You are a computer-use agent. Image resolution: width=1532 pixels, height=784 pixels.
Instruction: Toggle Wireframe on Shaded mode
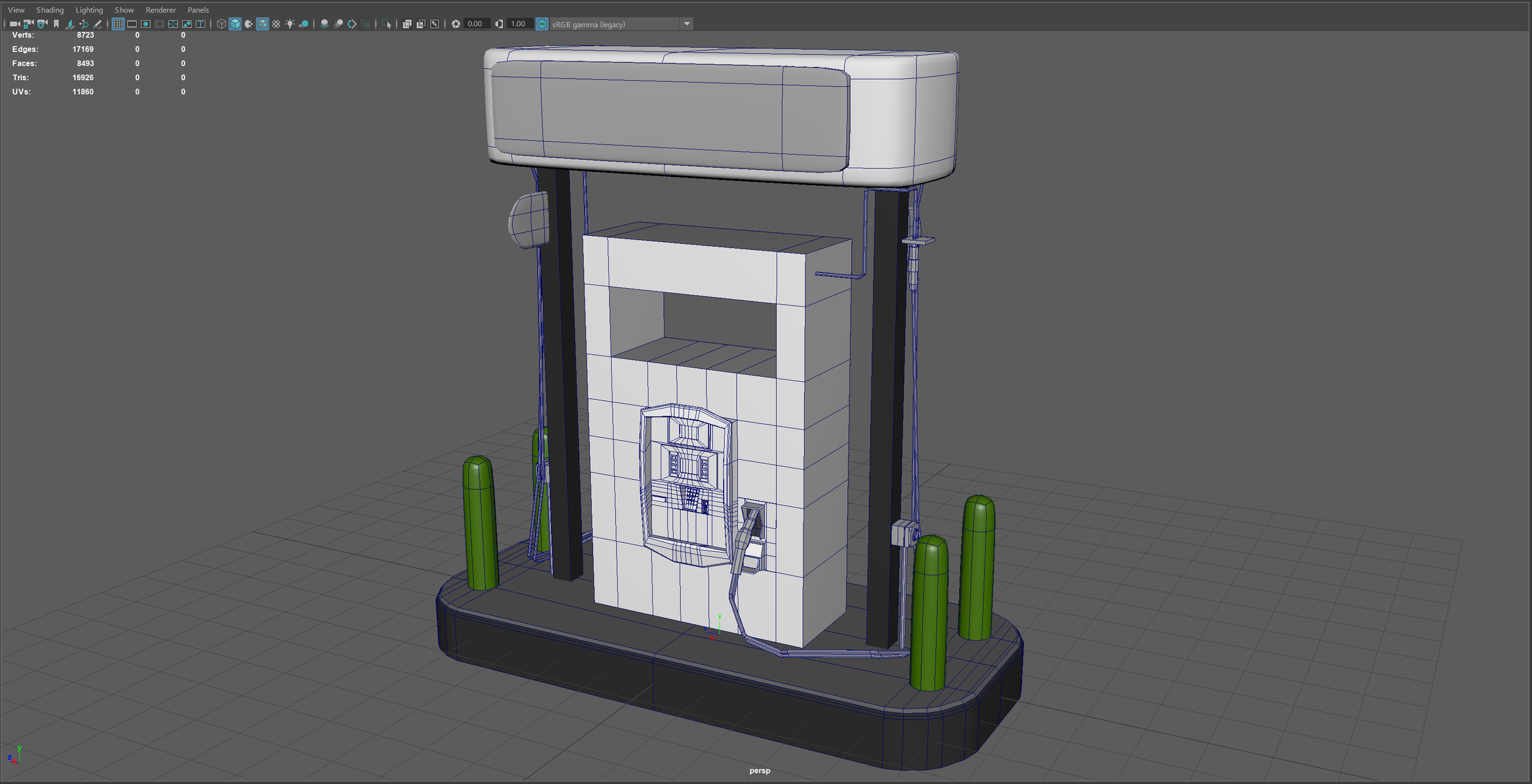pos(262,24)
